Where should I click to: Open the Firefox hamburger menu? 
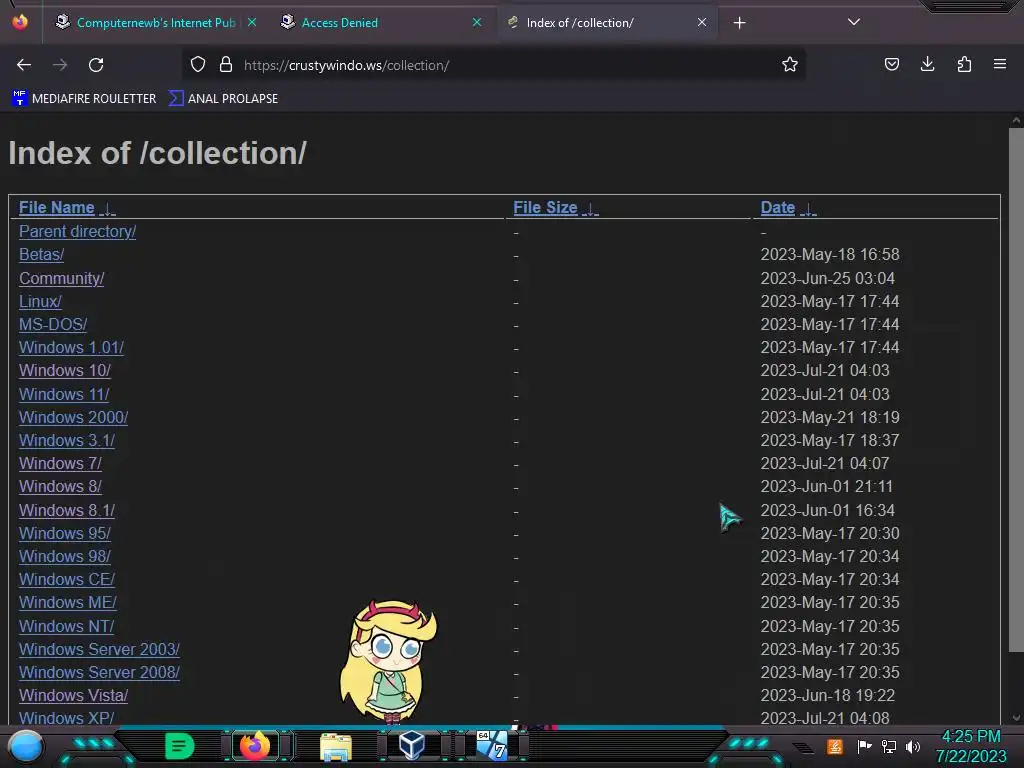click(x=1000, y=65)
